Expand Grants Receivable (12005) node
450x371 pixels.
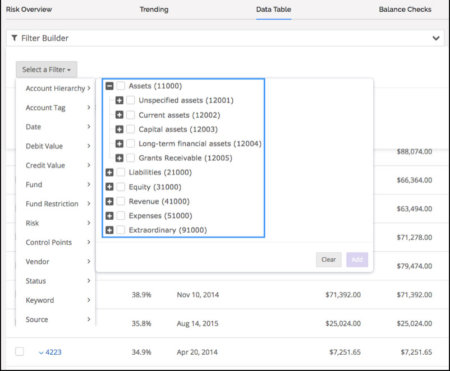click(119, 158)
